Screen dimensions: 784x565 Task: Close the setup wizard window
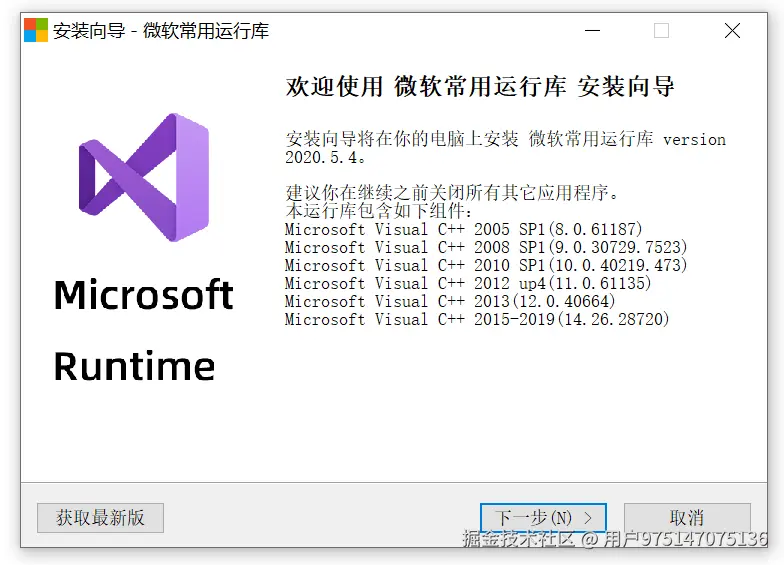tap(732, 30)
